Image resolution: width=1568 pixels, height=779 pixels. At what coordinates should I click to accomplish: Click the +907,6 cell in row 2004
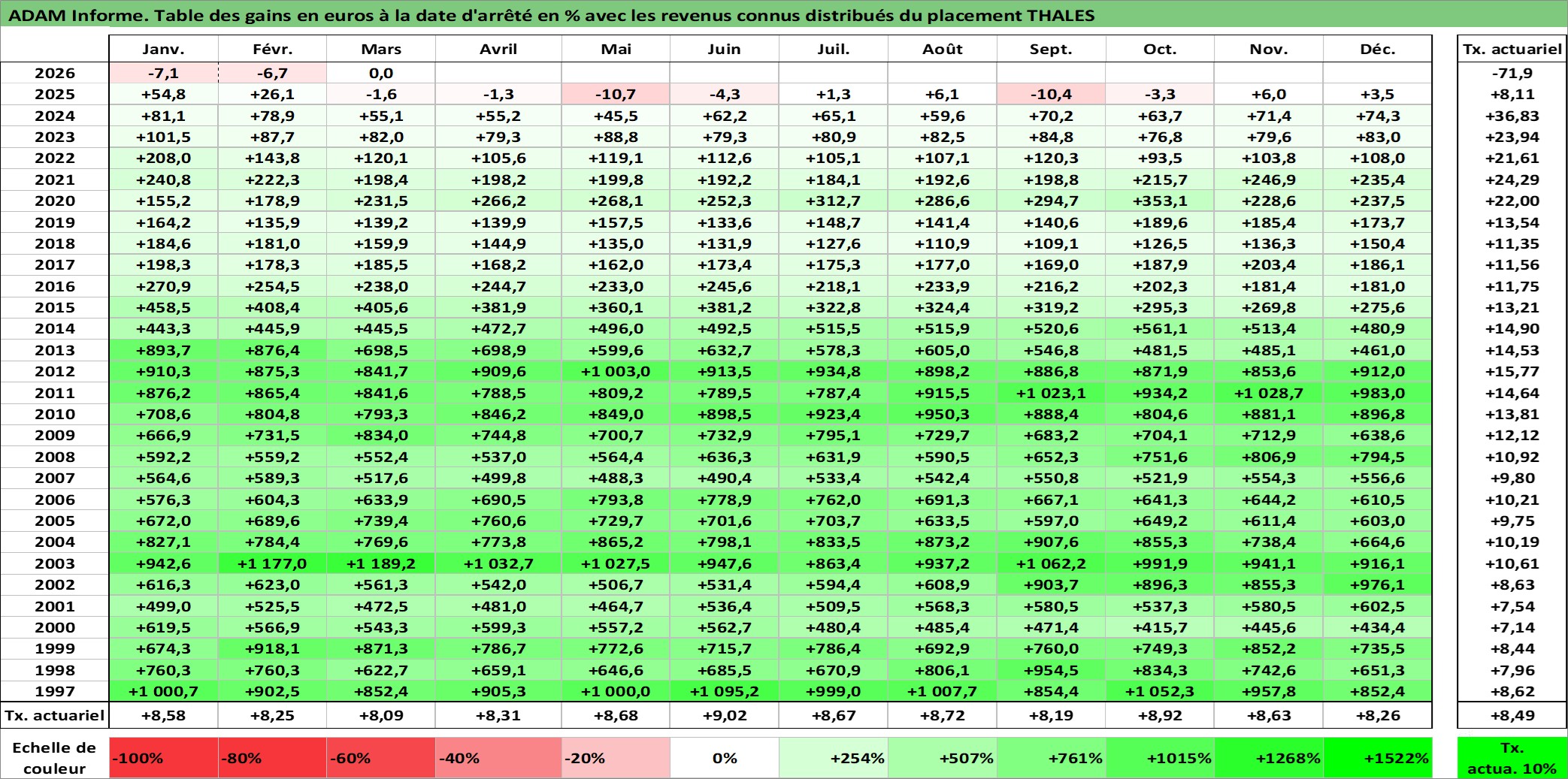[x=1052, y=542]
